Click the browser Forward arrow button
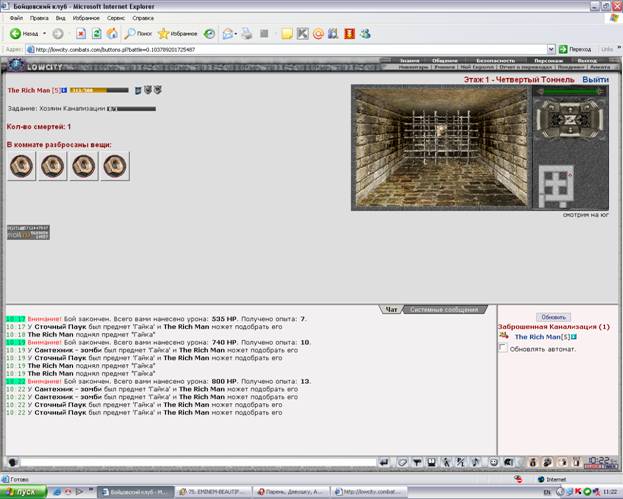The image size is (623, 499). (58, 34)
